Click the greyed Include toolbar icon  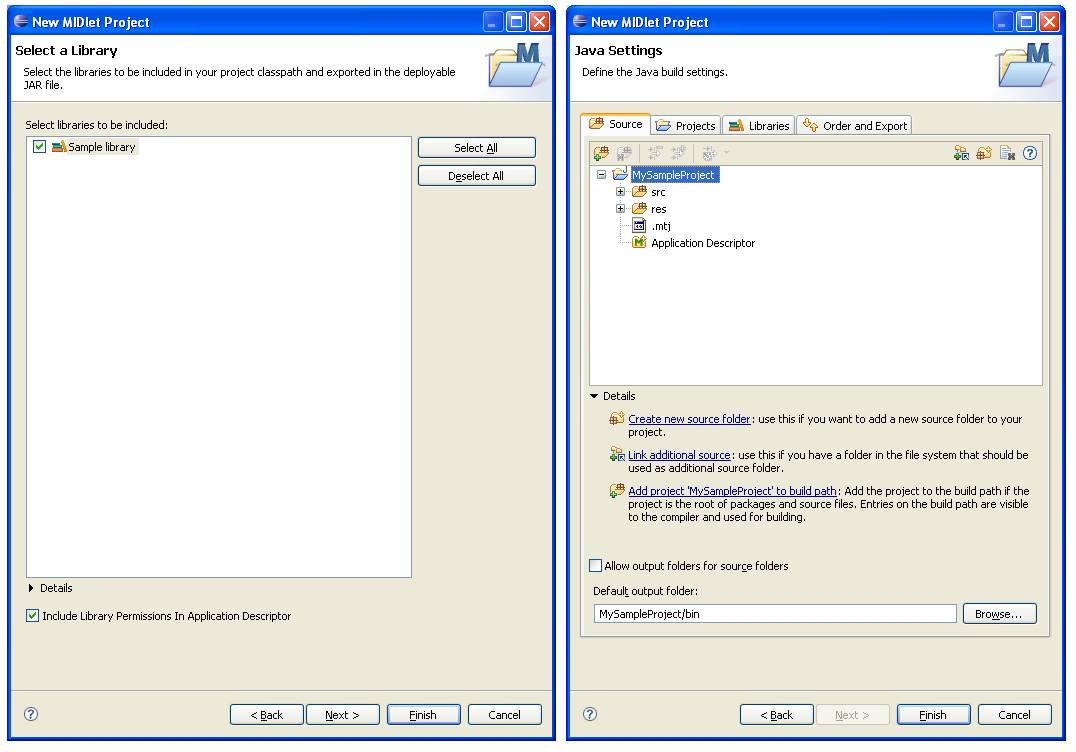pos(679,153)
